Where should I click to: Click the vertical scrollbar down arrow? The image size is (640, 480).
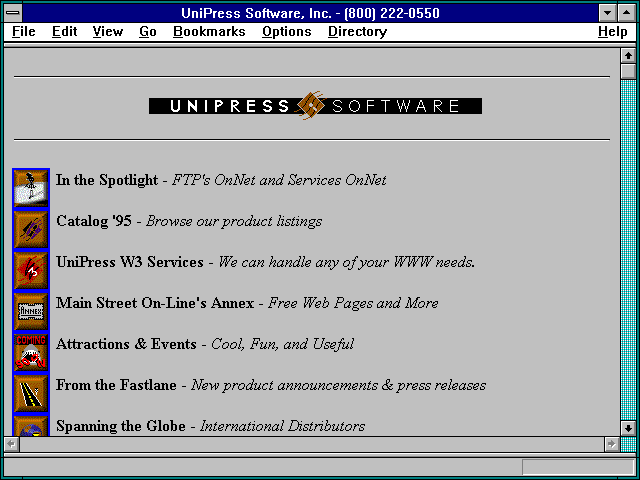pos(628,428)
